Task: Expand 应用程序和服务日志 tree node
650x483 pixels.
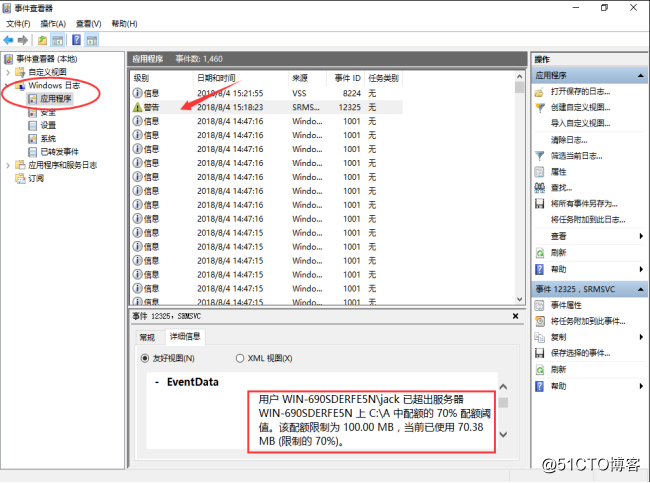Action: pyautogui.click(x=8, y=165)
